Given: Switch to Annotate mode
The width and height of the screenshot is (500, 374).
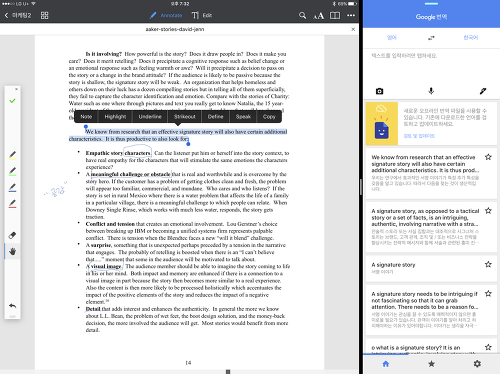Looking at the screenshot, I should (166, 15).
